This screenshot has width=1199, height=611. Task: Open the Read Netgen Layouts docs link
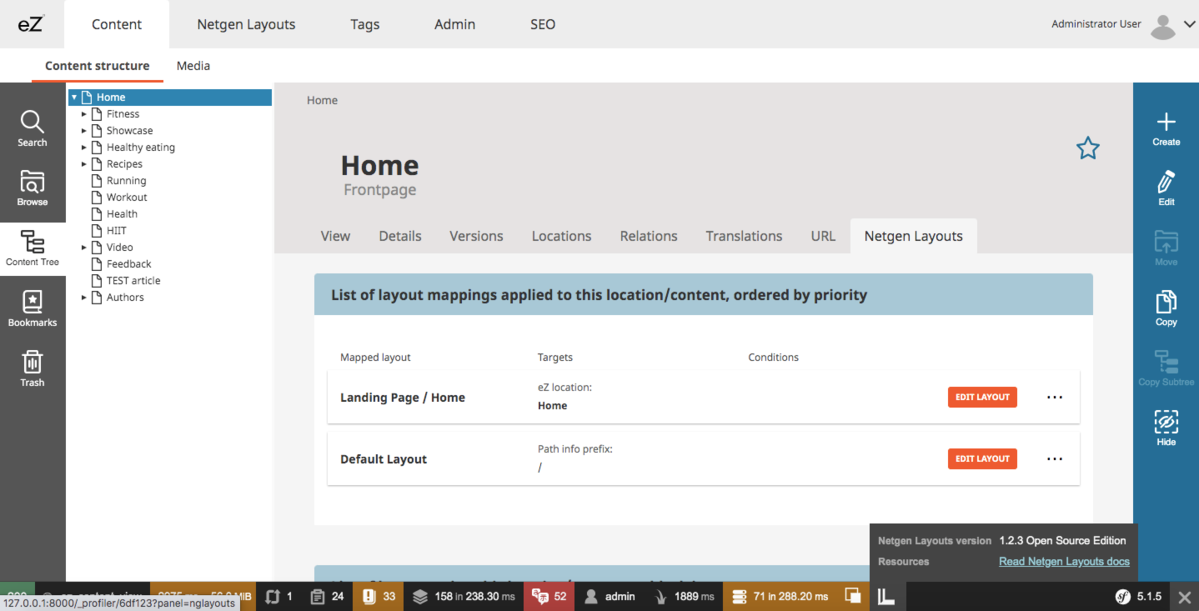click(x=1064, y=562)
